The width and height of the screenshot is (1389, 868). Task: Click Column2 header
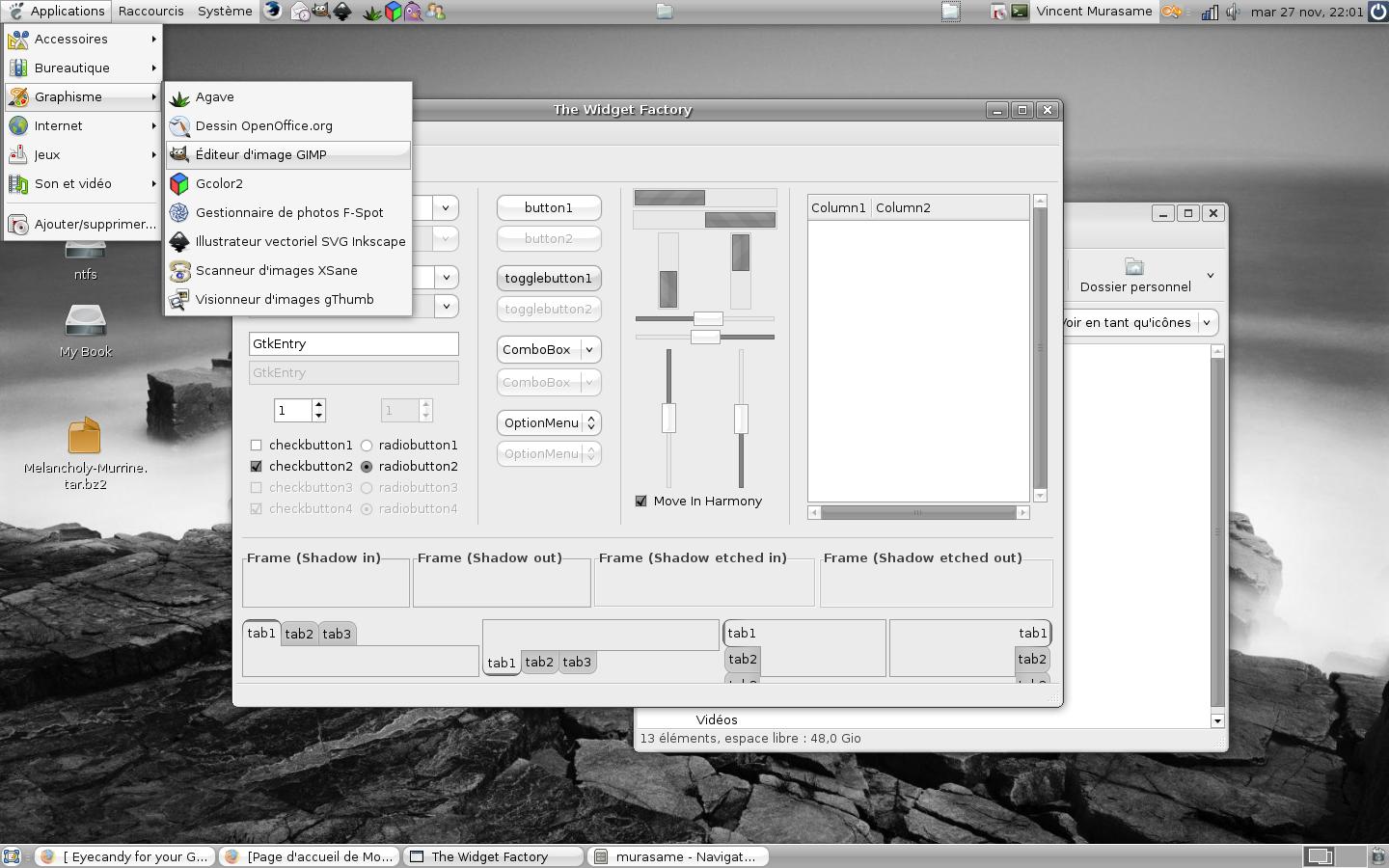pos(950,208)
